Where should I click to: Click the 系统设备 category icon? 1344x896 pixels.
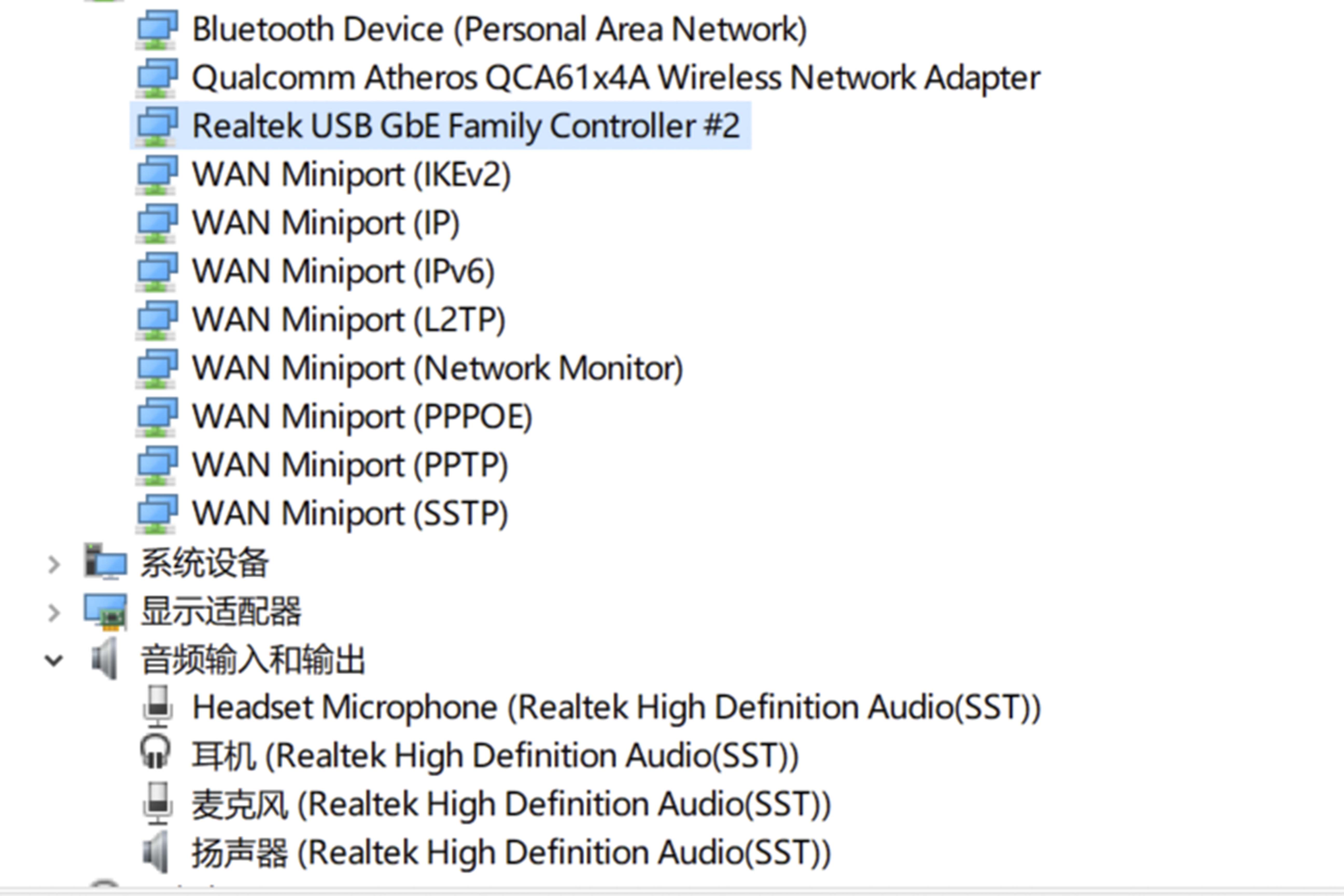pos(106,563)
